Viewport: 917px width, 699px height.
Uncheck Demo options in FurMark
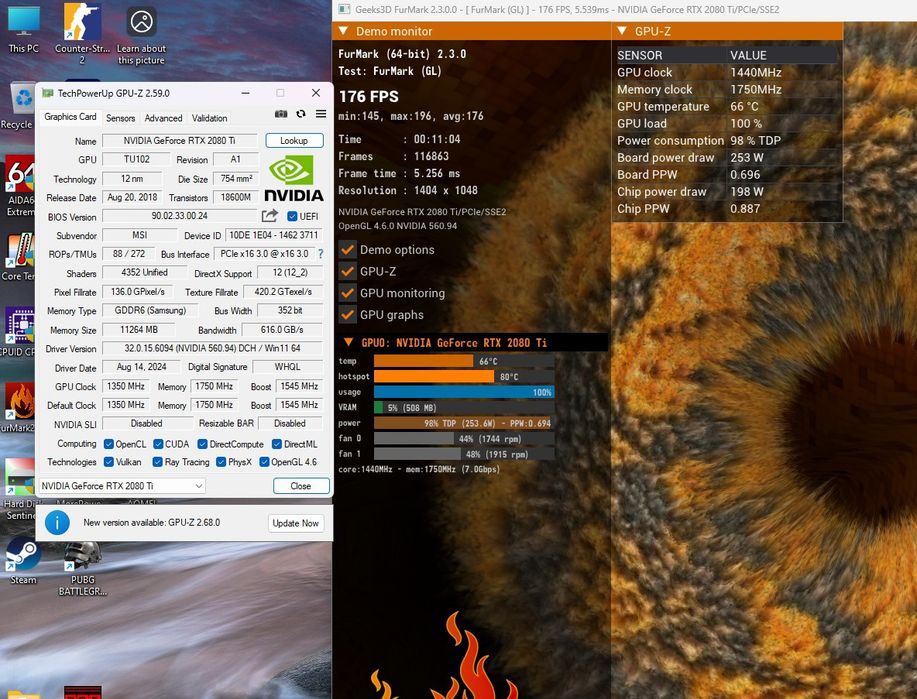[x=347, y=250]
